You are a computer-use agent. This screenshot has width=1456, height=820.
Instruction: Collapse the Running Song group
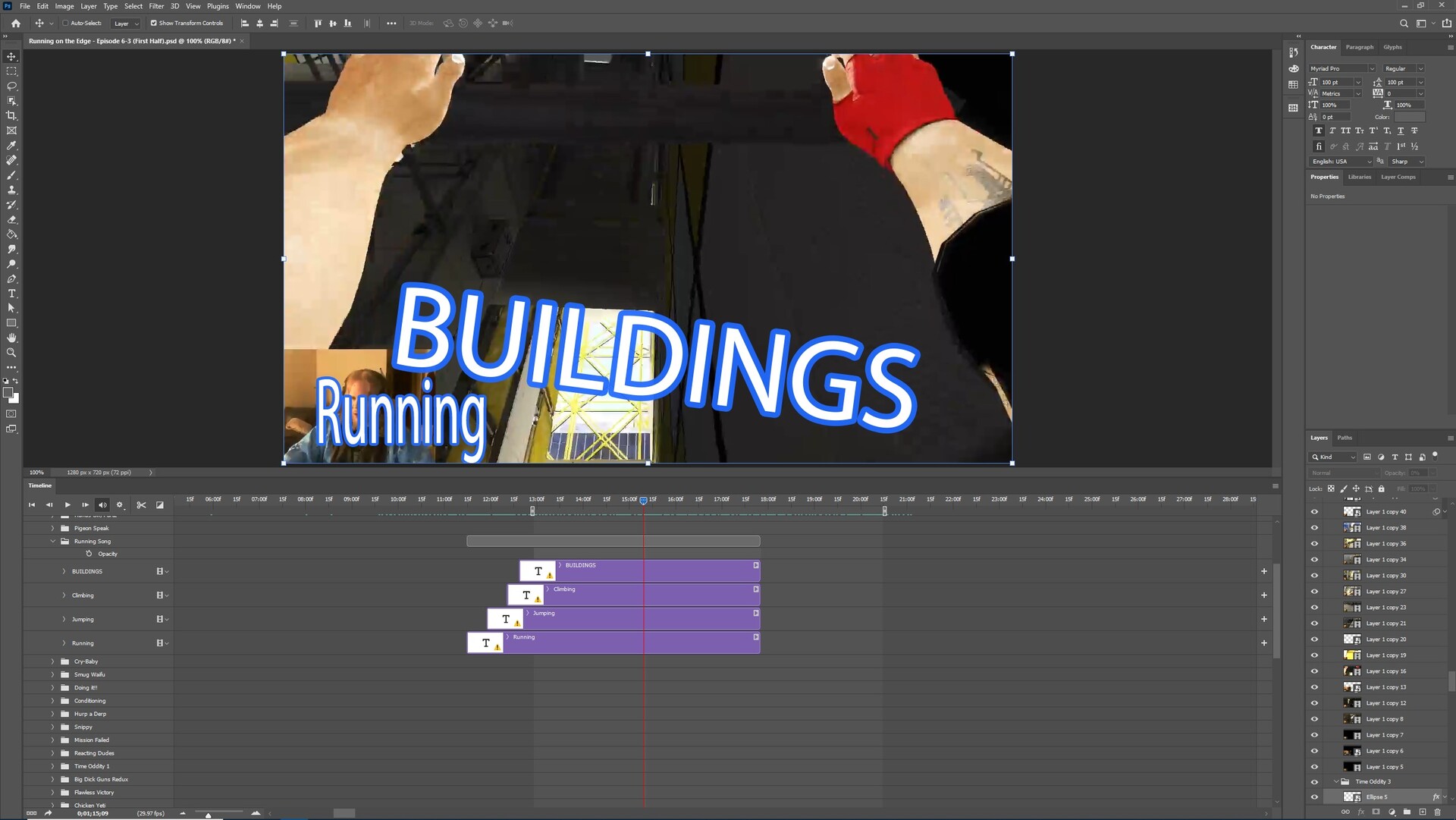tap(53, 542)
